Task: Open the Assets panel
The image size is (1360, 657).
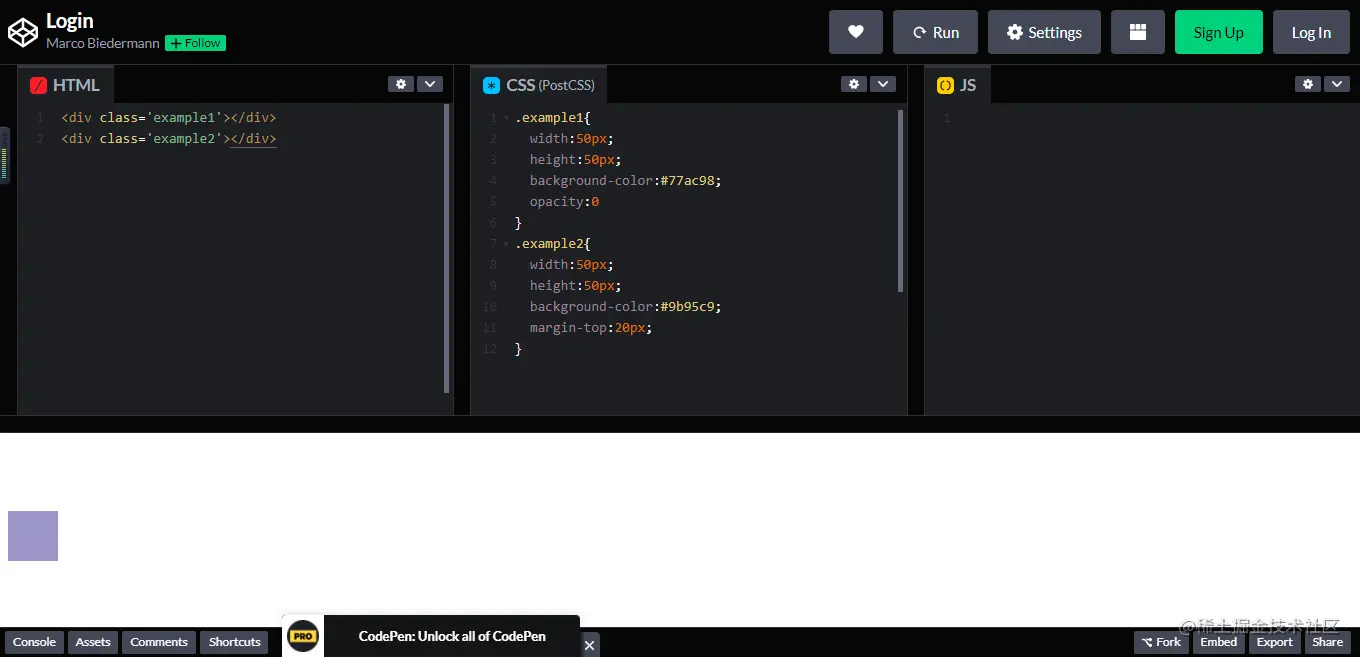Action: [x=93, y=642]
